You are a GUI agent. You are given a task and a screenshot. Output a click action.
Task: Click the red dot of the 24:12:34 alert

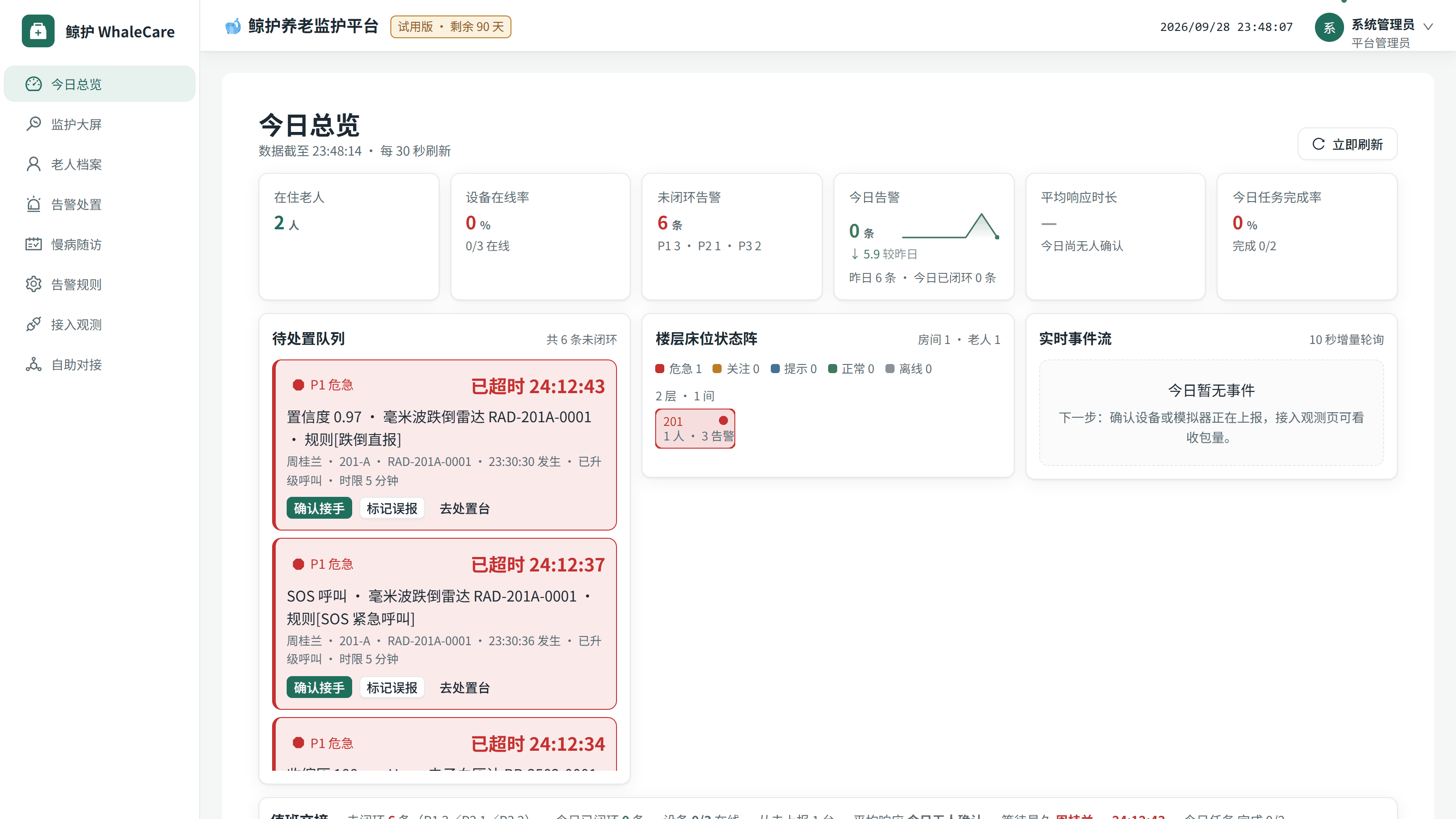tap(298, 743)
